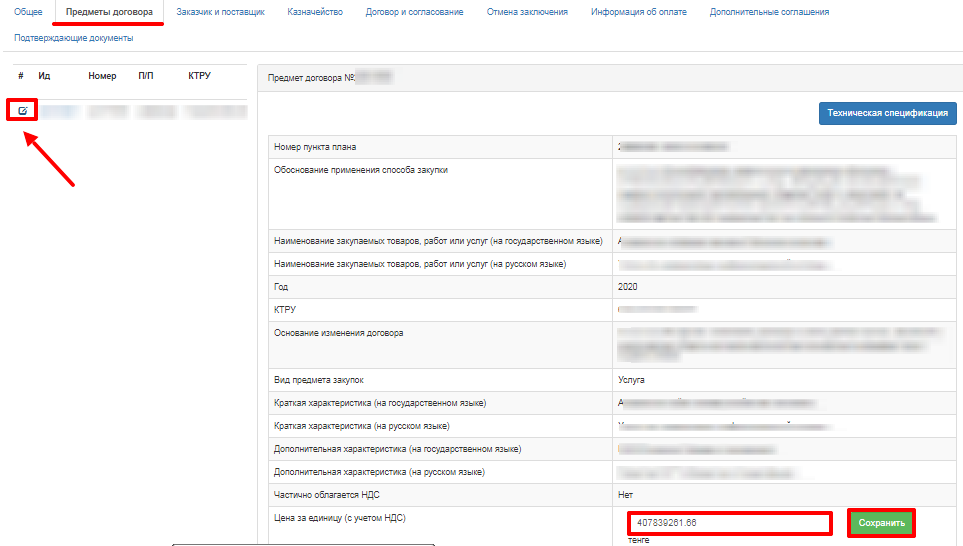Click the Ид column header
This screenshot has width=963, height=546.
(44, 76)
